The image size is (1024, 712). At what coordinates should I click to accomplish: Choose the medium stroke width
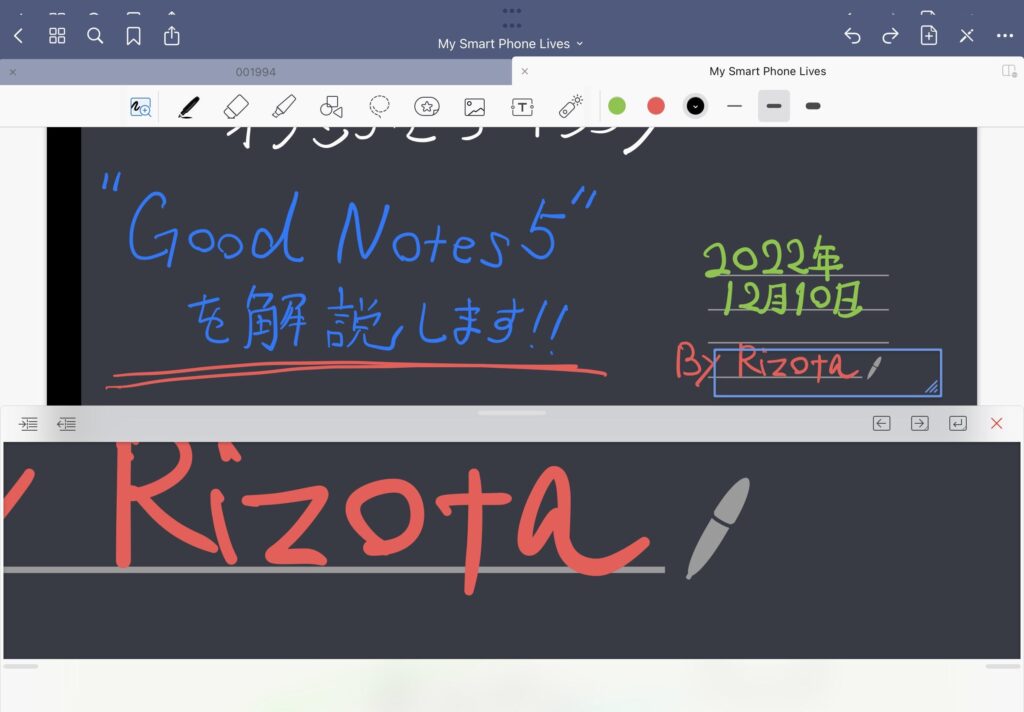774,106
